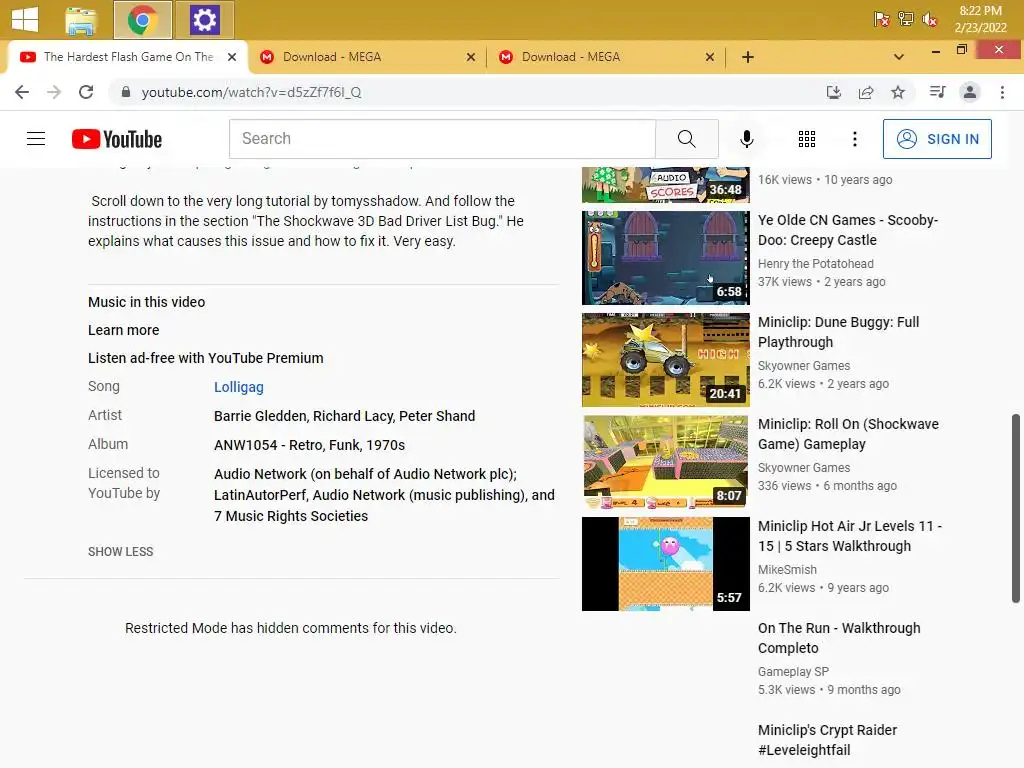Open File Explorer from the taskbar

(81, 20)
